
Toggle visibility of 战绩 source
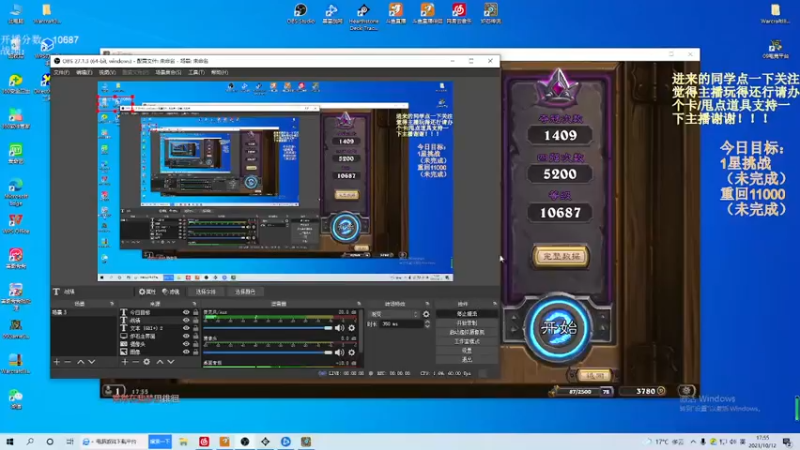coord(186,320)
